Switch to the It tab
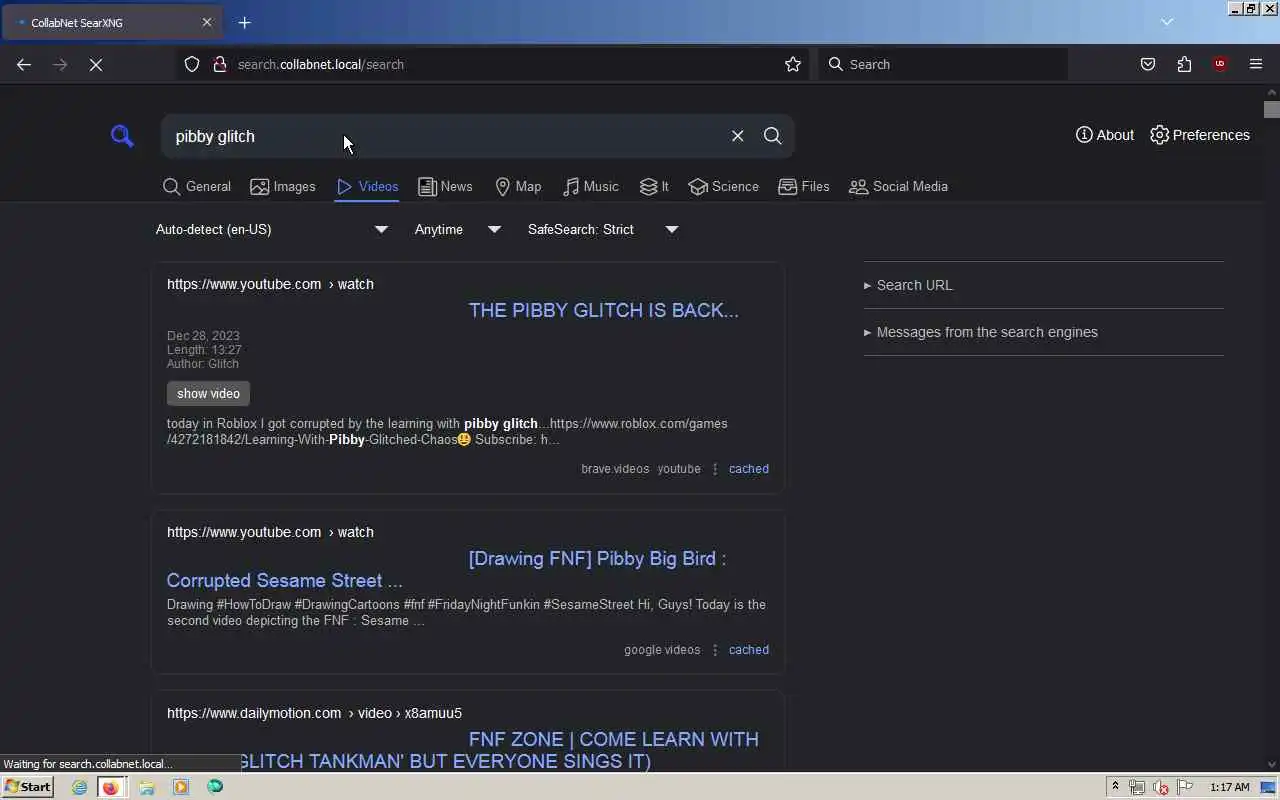 [655, 187]
